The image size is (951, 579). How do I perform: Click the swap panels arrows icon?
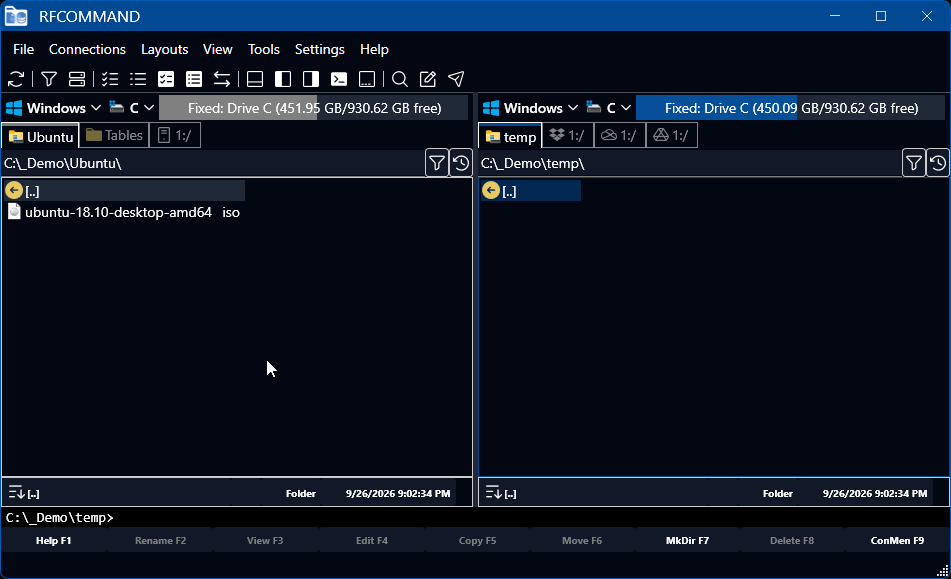222,79
